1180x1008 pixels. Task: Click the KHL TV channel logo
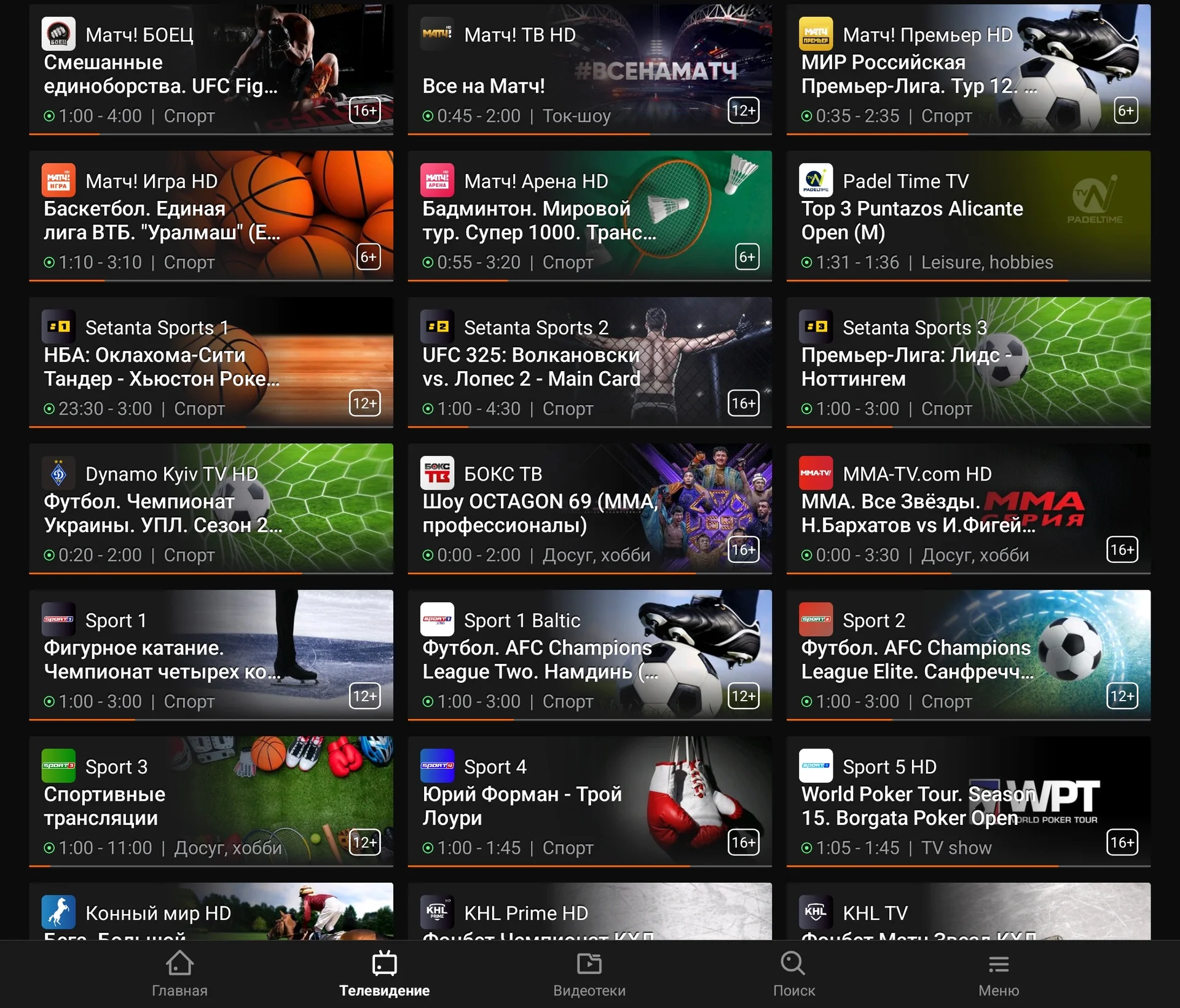[x=816, y=912]
